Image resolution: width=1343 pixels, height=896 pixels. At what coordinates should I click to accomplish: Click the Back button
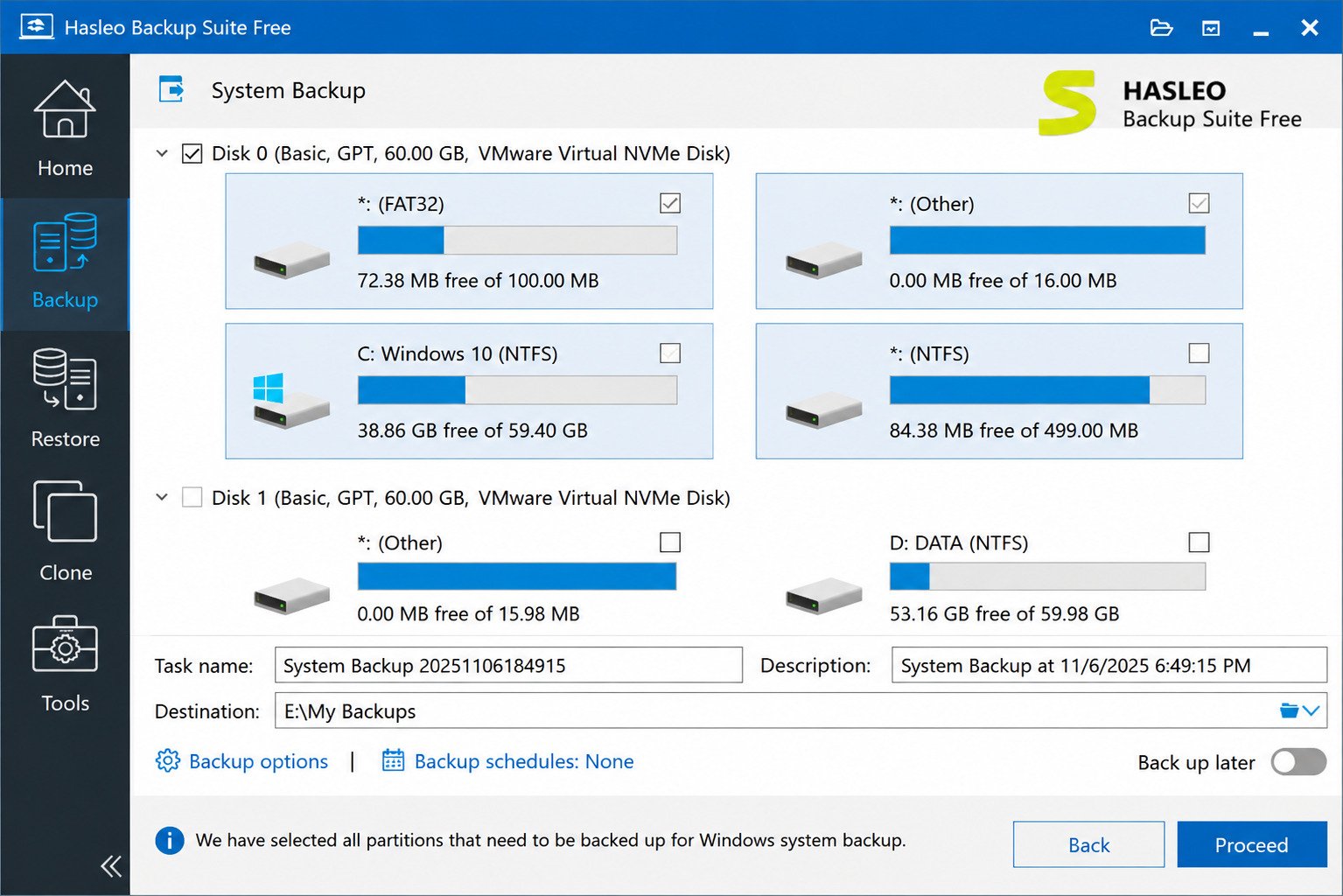pyautogui.click(x=1088, y=844)
